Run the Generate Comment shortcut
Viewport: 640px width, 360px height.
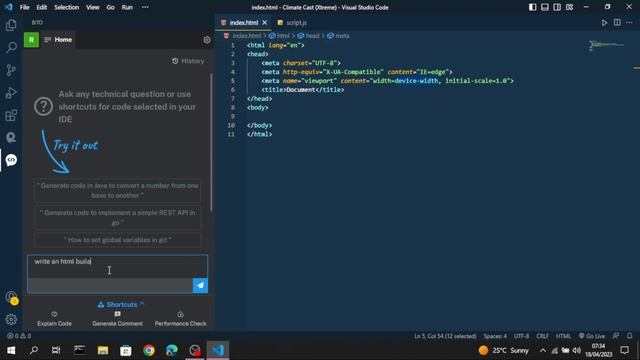[x=118, y=319]
